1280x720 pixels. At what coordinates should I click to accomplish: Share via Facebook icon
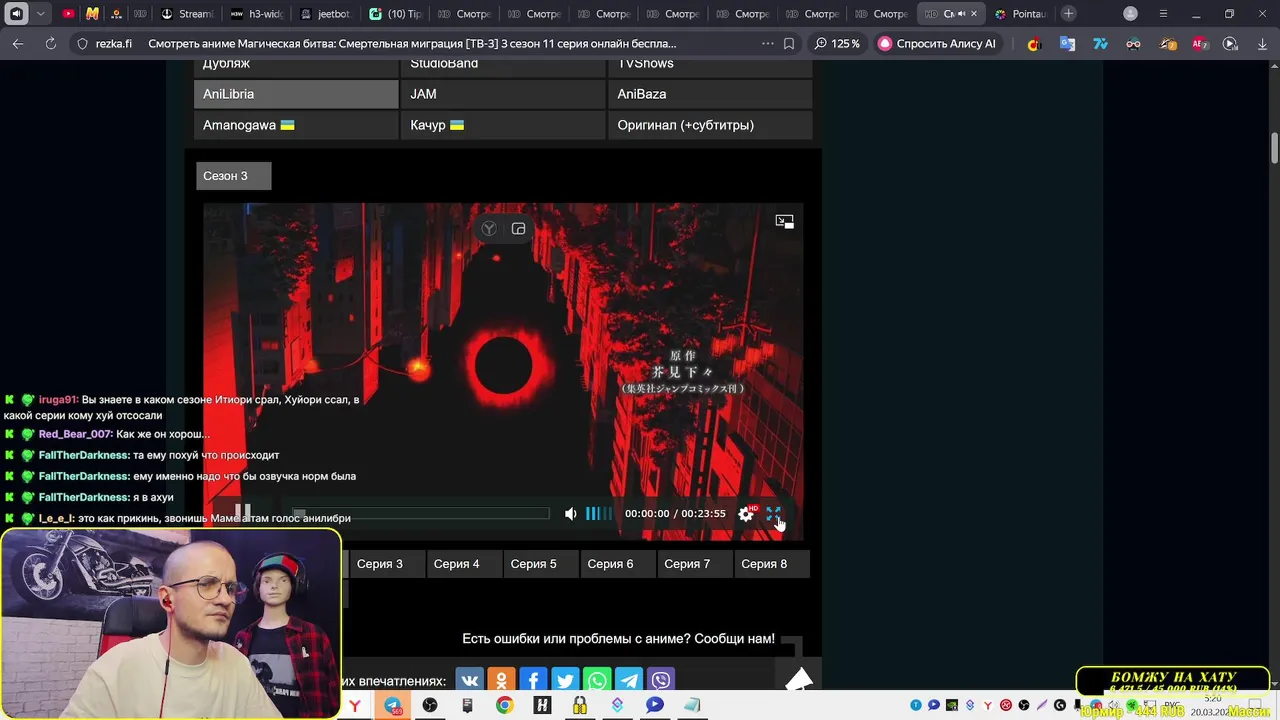[x=533, y=681]
